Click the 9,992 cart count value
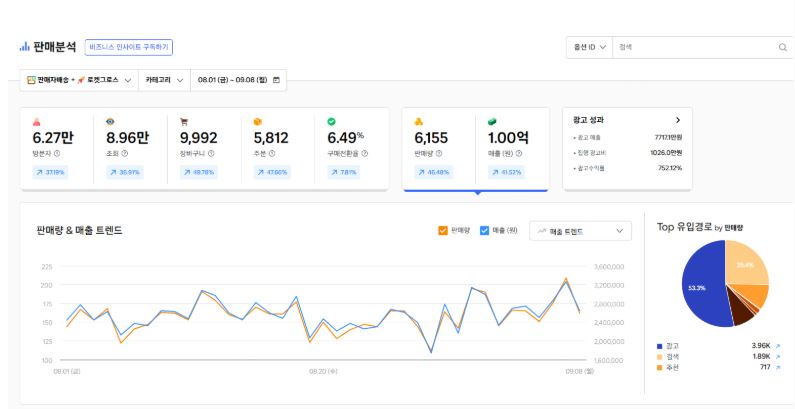 pos(199,138)
